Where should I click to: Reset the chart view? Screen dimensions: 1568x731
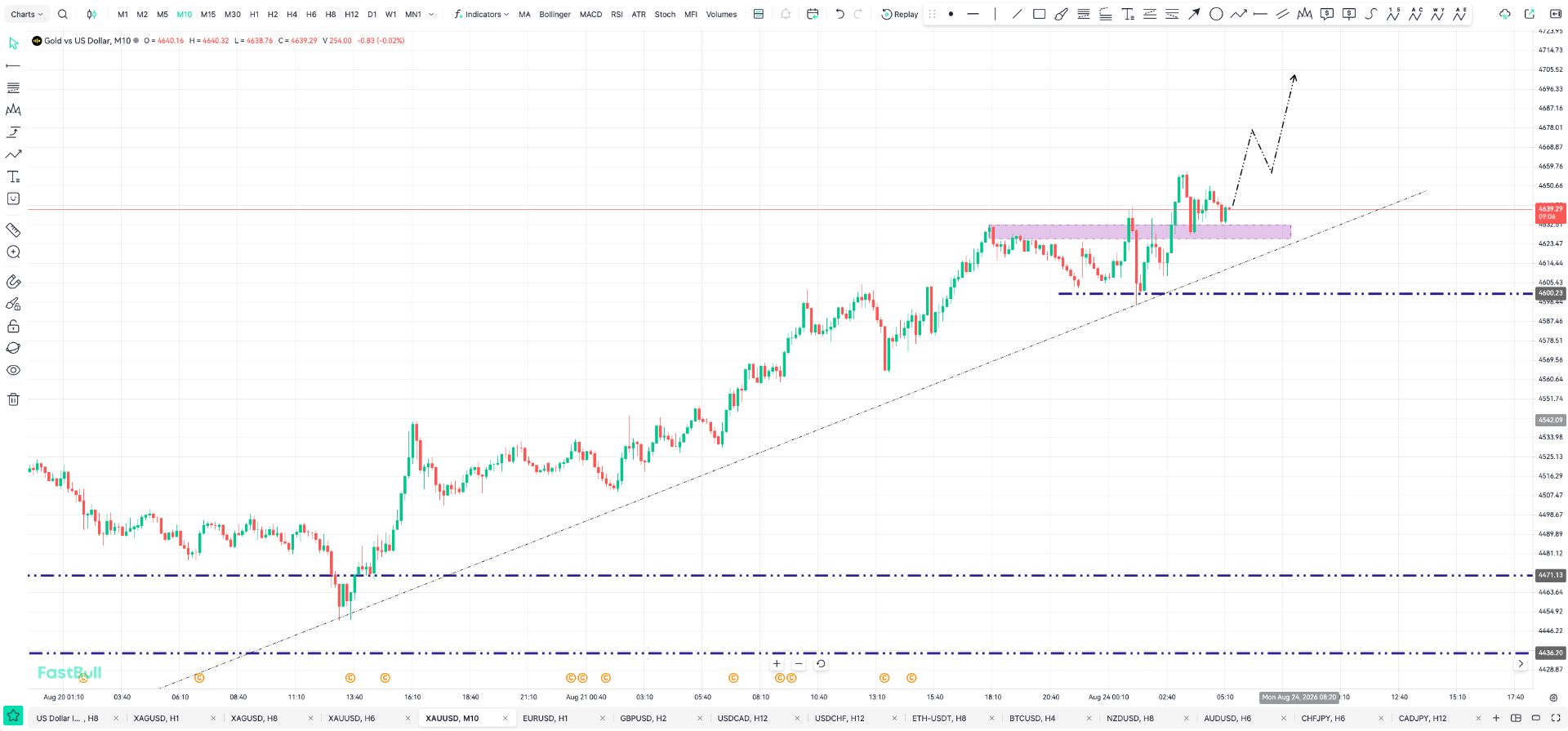(x=821, y=664)
